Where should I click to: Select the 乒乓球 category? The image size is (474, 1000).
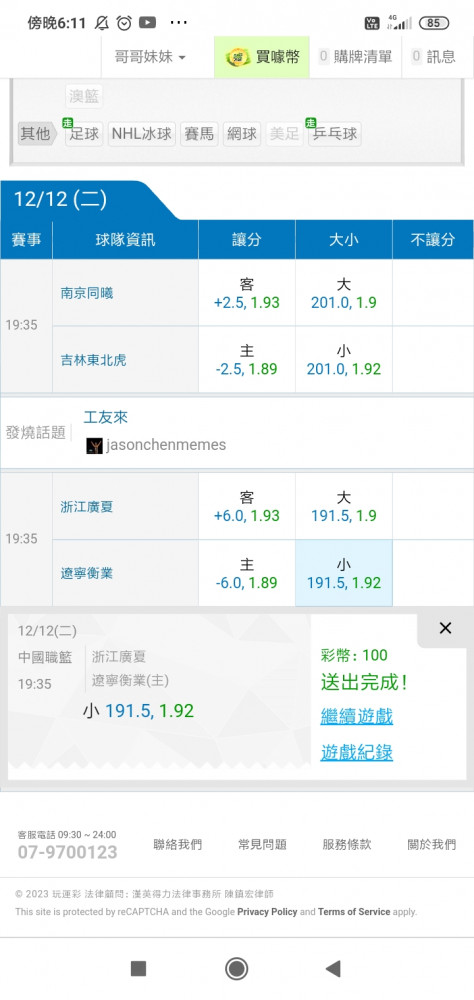click(x=334, y=134)
